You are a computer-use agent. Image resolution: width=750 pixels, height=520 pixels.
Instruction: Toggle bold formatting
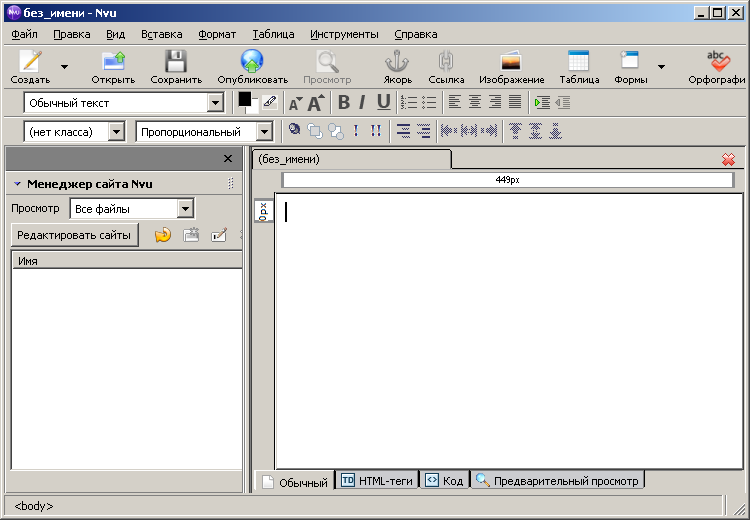tap(343, 102)
